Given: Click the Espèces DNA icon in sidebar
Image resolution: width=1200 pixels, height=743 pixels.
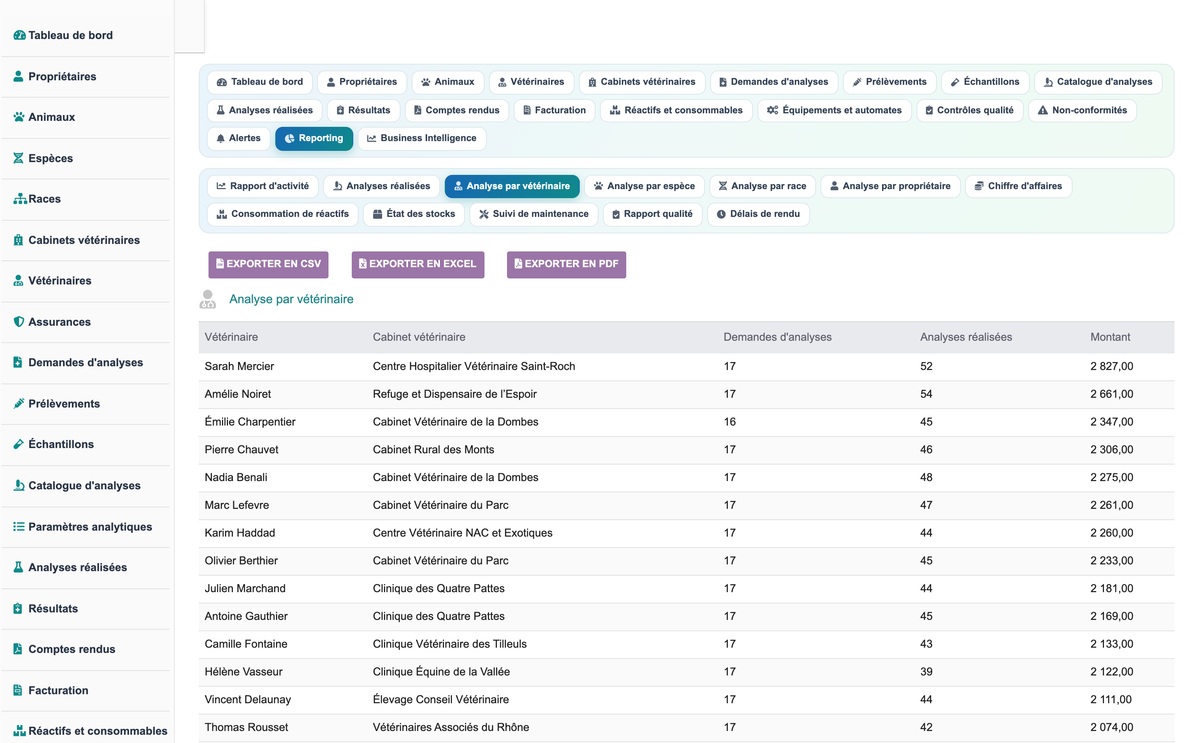Looking at the screenshot, I should (19, 158).
